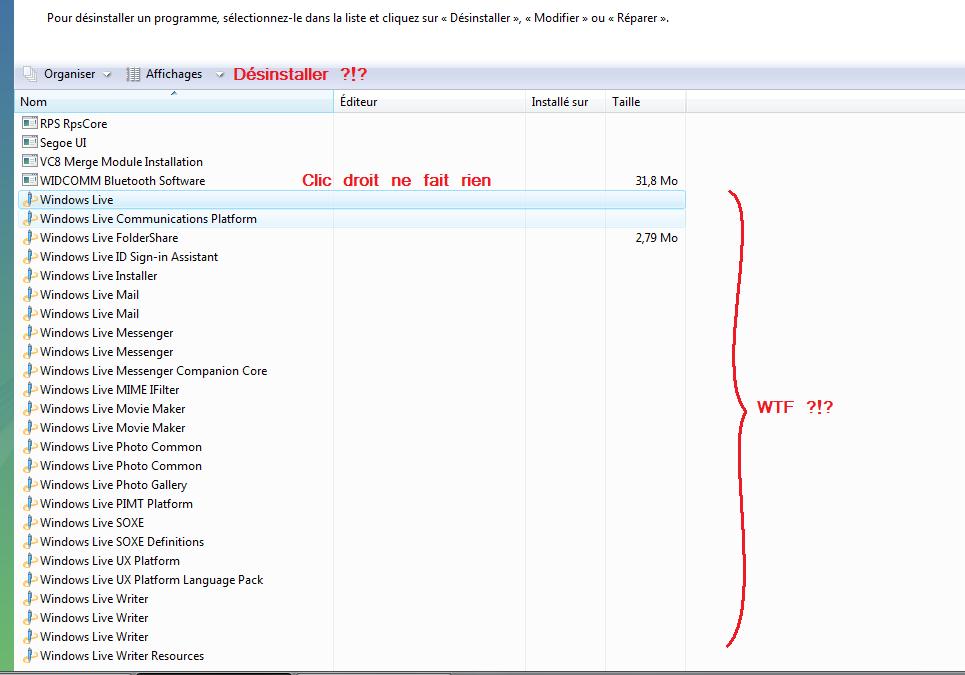Viewport: 965px width, 675px height.
Task: Open the Affichages views menu
Action: [175, 74]
